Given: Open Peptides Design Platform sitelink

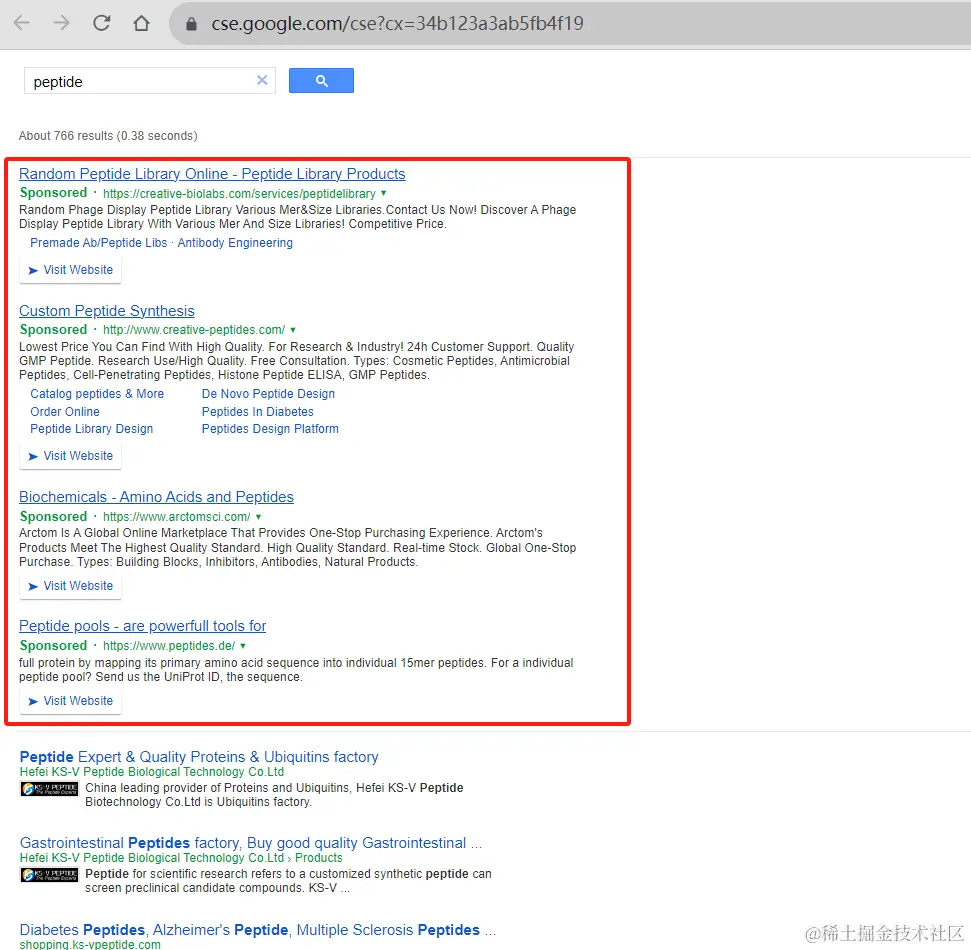Looking at the screenshot, I should point(270,429).
